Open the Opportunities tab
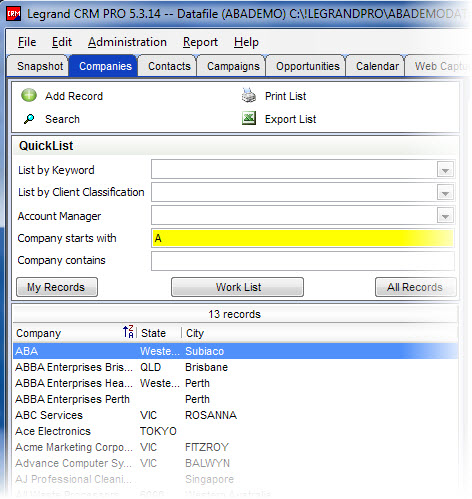The image size is (472, 499). point(307,66)
